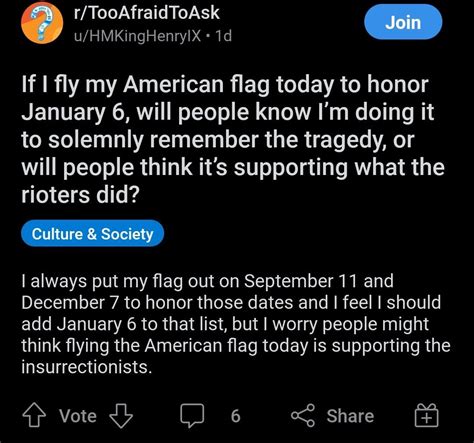The height and width of the screenshot is (443, 474).
Task: Click 'January 6' in the post title
Action: (x=73, y=113)
